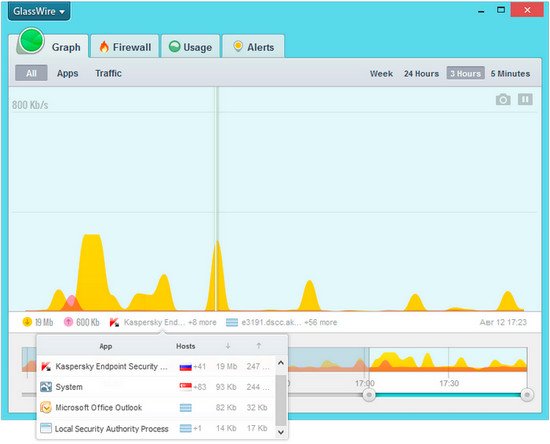Image resolution: width=550 pixels, height=444 pixels.
Task: Click the flame icon on Firewall tab
Action: coord(104,47)
